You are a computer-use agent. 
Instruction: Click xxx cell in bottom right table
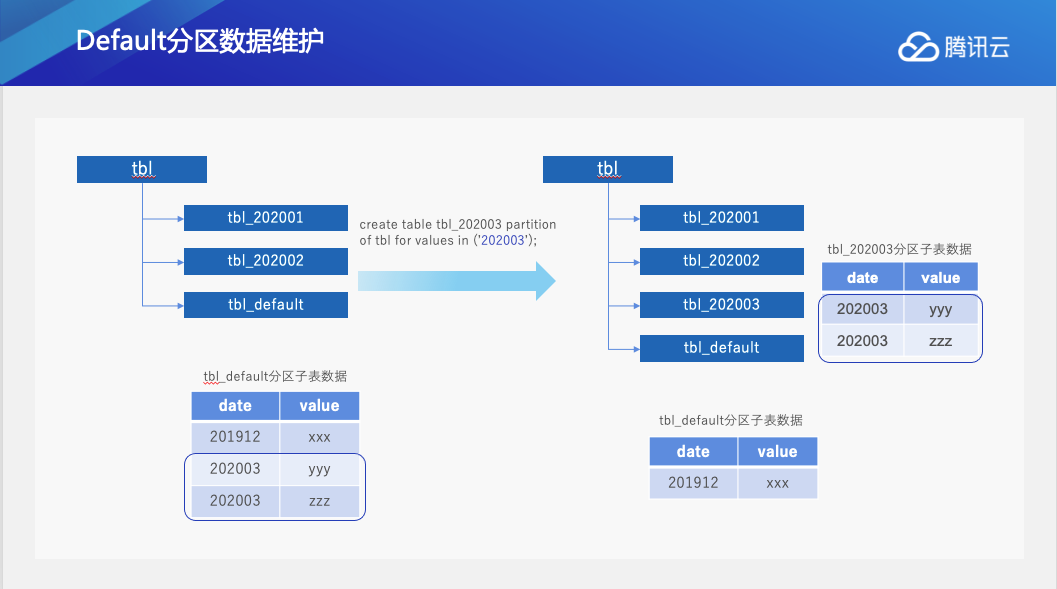coord(777,483)
